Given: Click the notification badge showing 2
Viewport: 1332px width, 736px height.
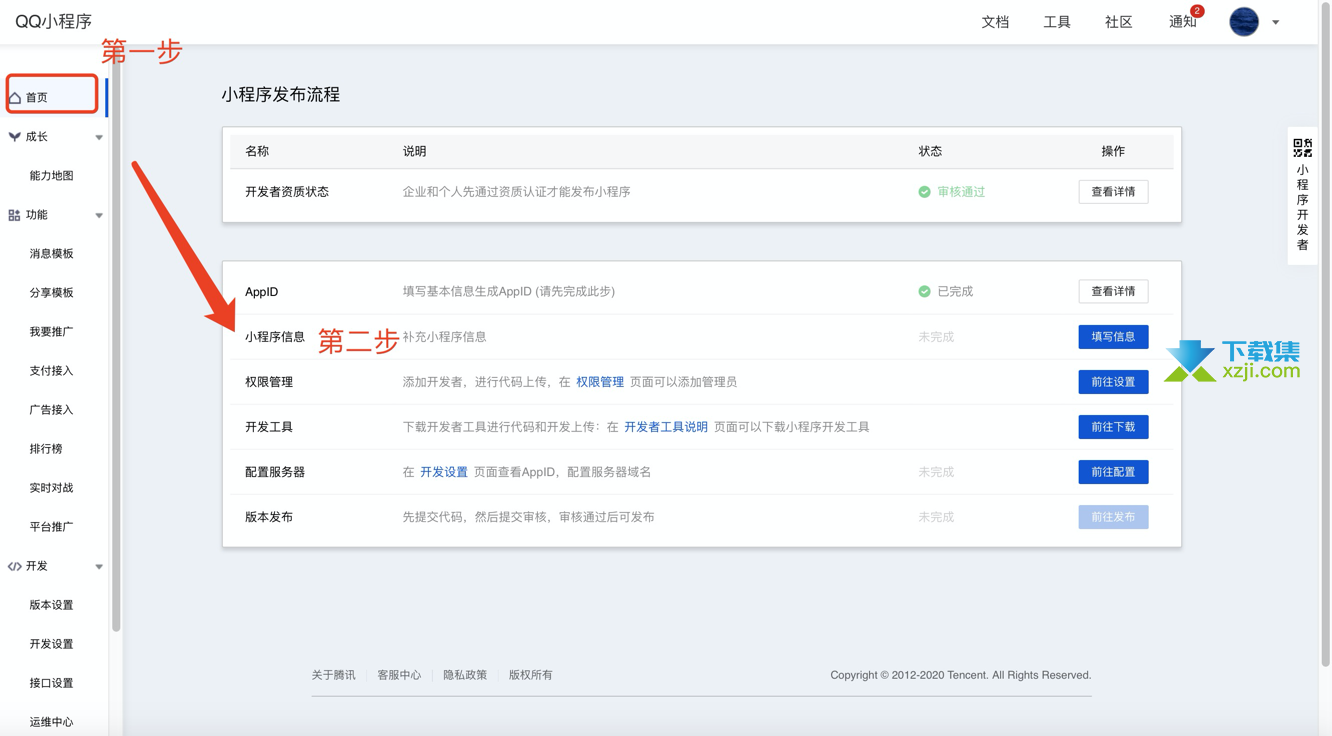Looking at the screenshot, I should point(1197,11).
